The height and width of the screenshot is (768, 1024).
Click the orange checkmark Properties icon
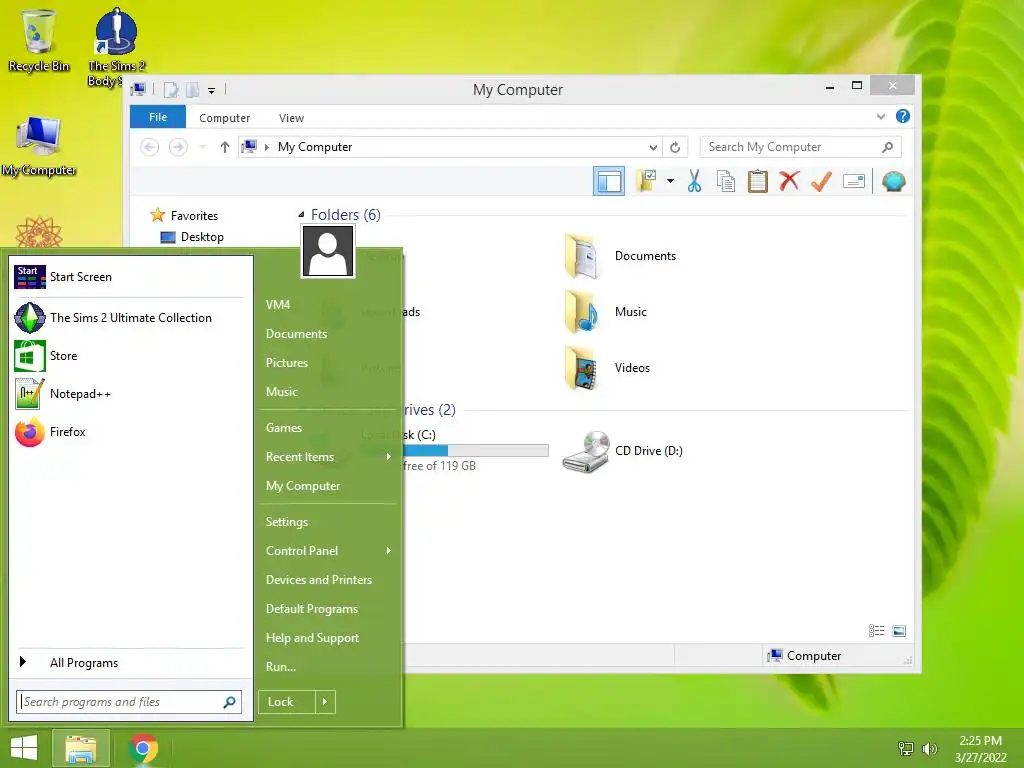pyautogui.click(x=821, y=181)
